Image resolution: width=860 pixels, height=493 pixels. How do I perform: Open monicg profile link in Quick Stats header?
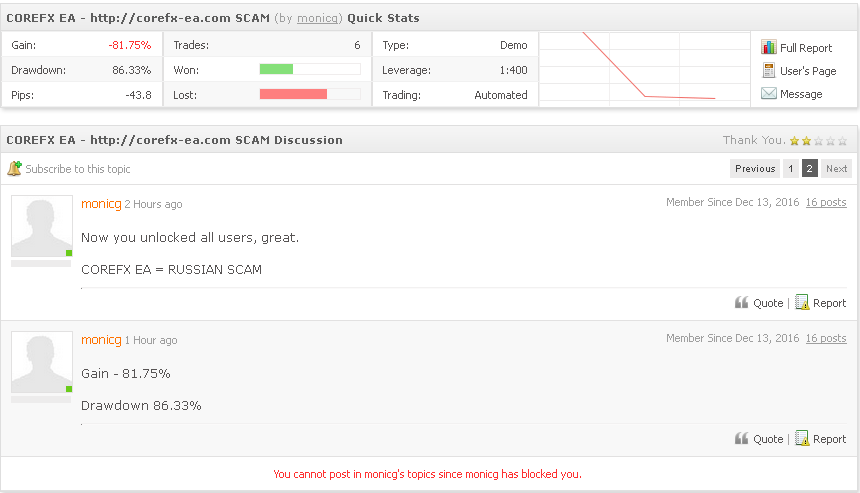point(318,18)
